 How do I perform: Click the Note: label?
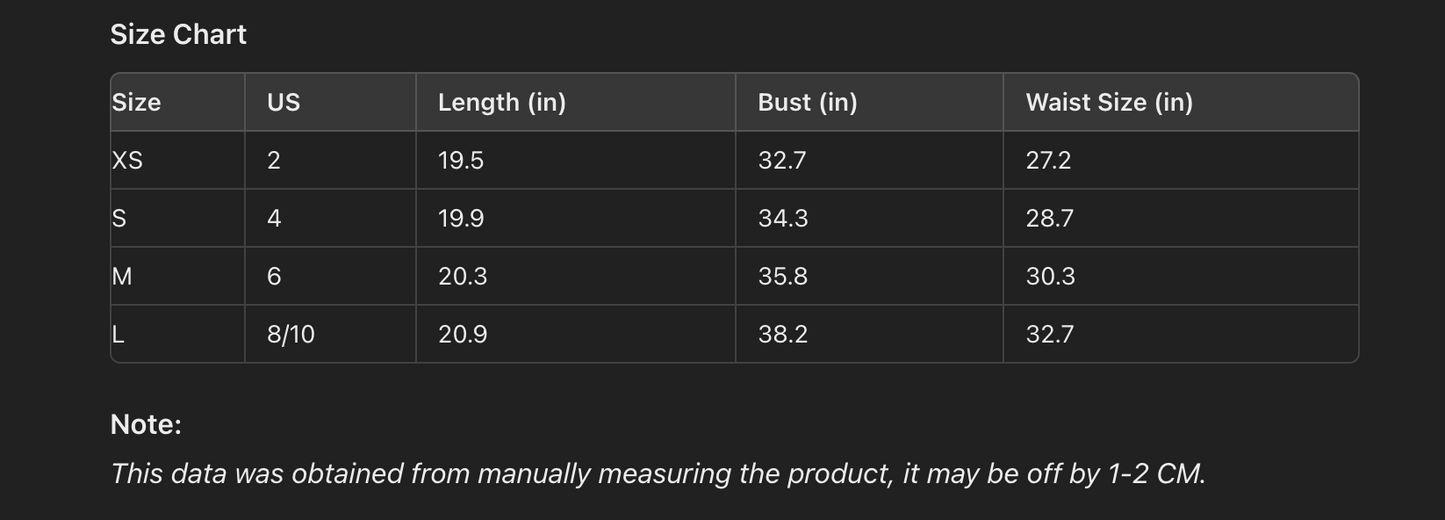pyautogui.click(x=146, y=424)
